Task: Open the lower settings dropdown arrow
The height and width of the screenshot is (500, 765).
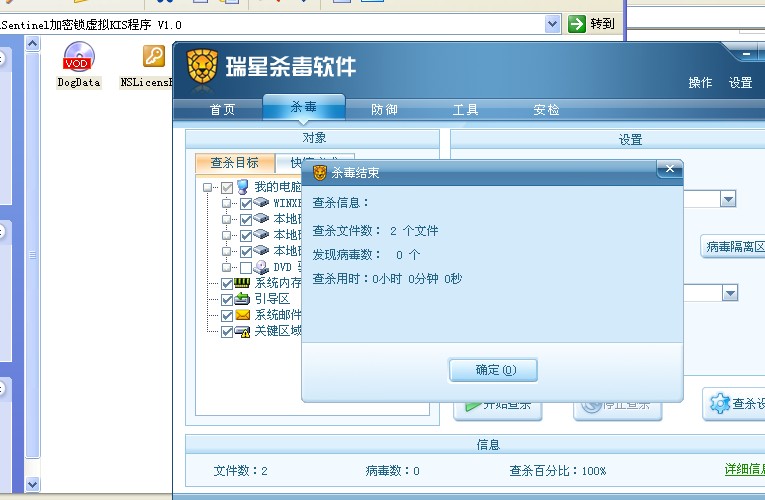Action: coord(730,293)
